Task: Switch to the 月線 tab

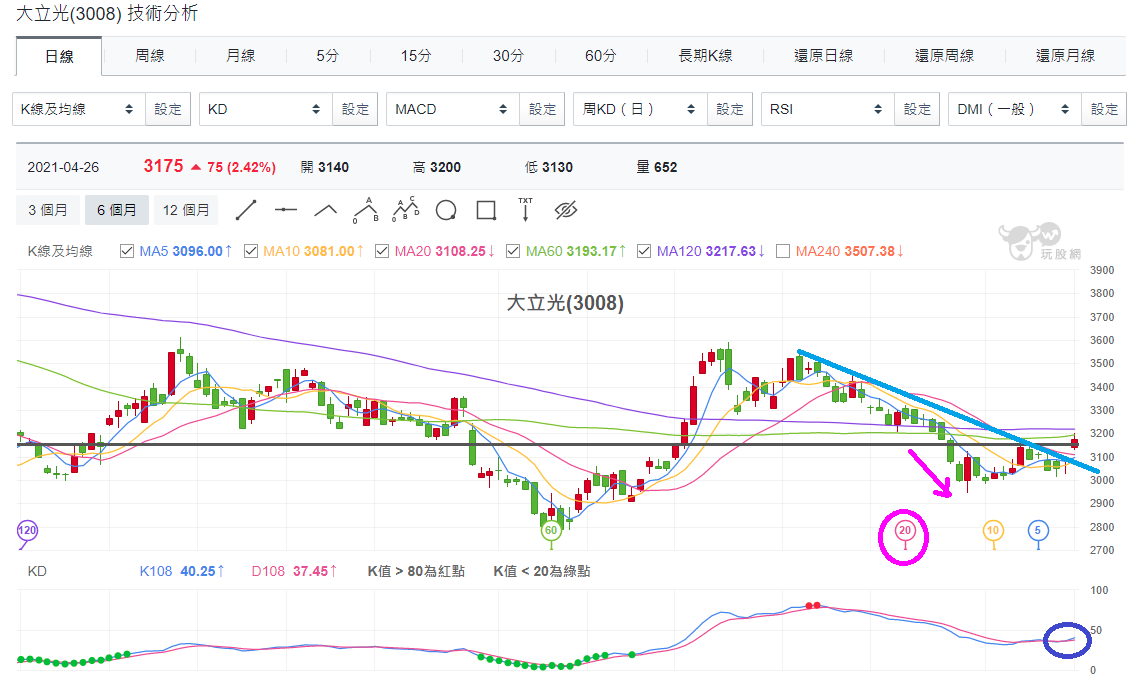Action: tap(240, 55)
